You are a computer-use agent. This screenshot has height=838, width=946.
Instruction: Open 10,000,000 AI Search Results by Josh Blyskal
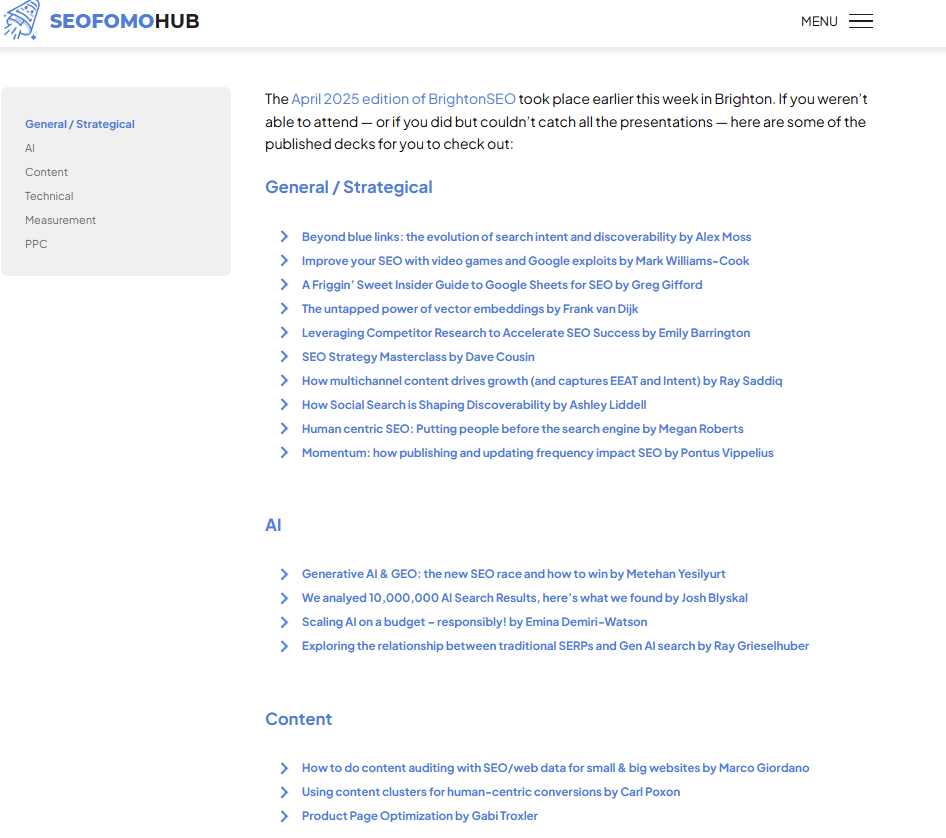click(524, 598)
